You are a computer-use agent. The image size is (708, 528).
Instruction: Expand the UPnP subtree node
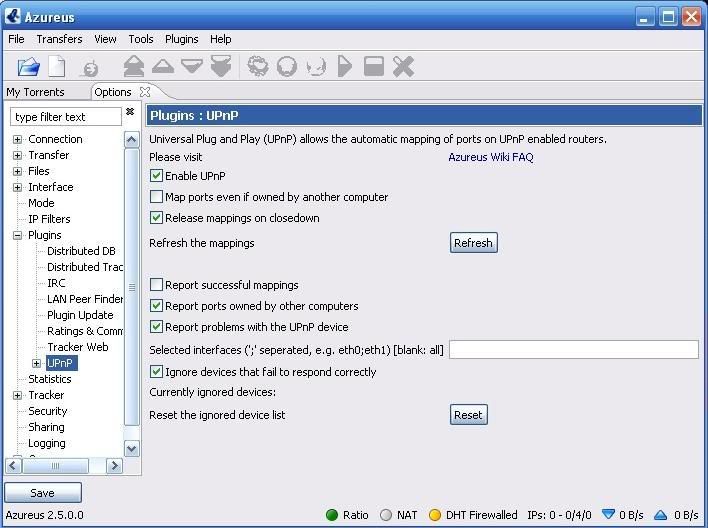coord(36,363)
